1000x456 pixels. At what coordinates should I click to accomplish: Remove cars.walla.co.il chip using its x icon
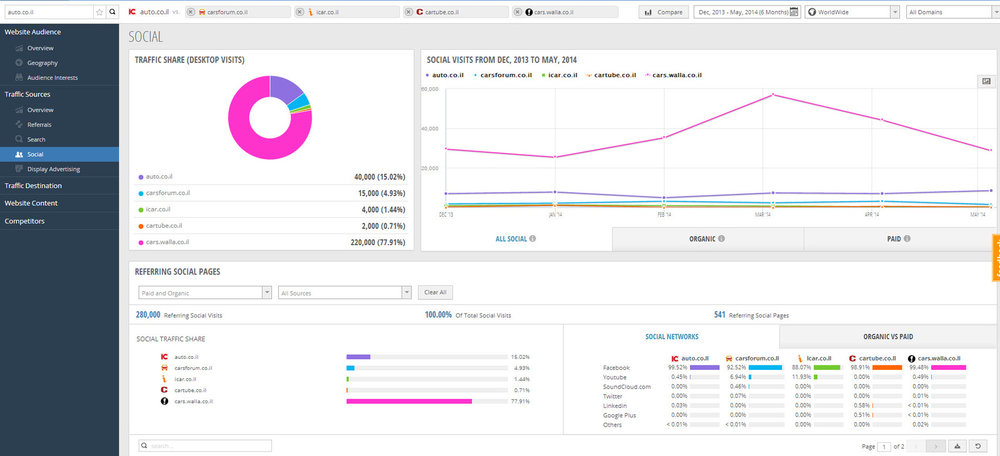coord(517,12)
